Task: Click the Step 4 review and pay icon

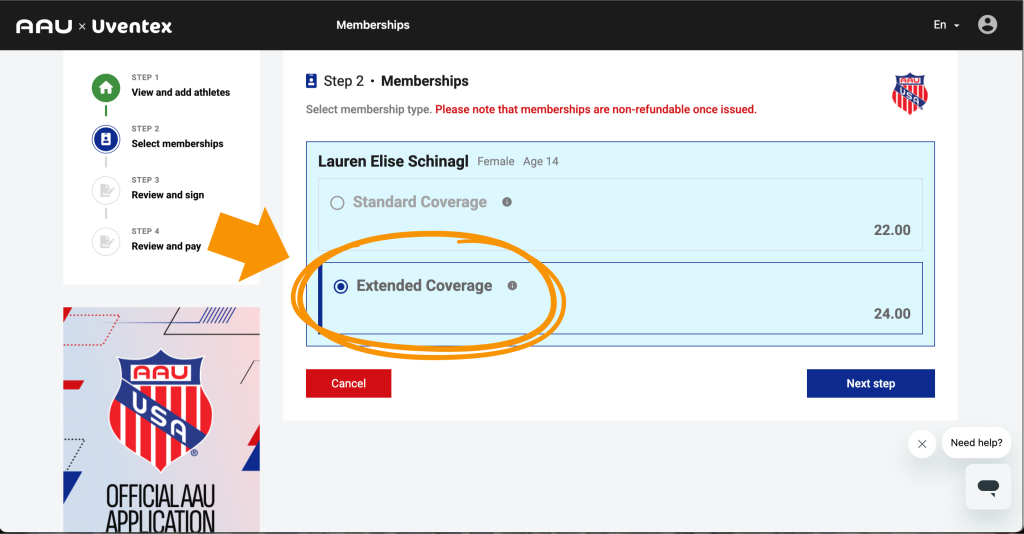Action: click(x=106, y=241)
